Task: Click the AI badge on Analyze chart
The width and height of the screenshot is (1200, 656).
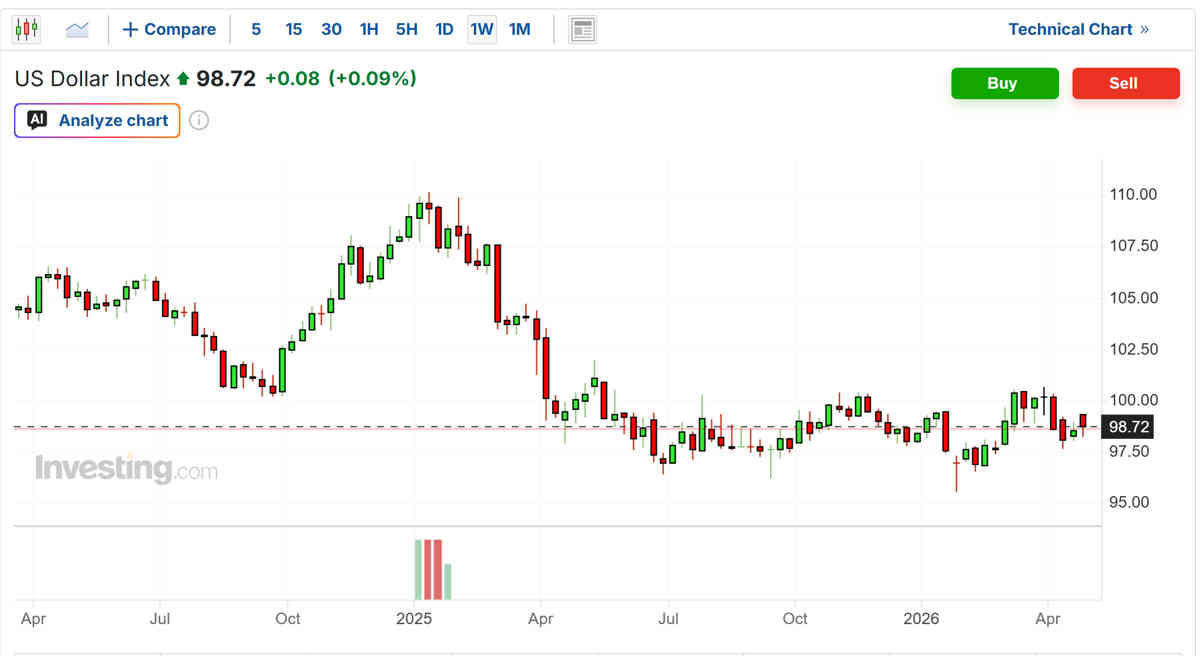Action: [x=37, y=121]
